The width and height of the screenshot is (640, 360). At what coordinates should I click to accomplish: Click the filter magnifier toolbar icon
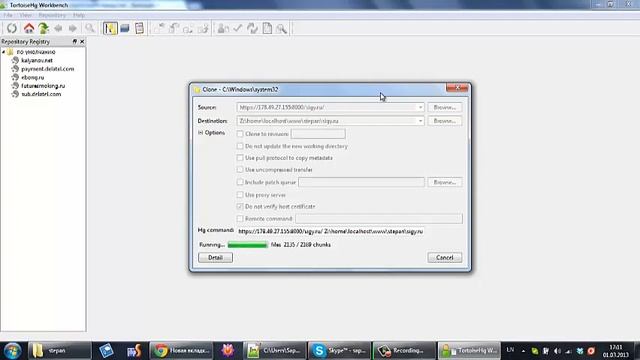(x=90, y=28)
